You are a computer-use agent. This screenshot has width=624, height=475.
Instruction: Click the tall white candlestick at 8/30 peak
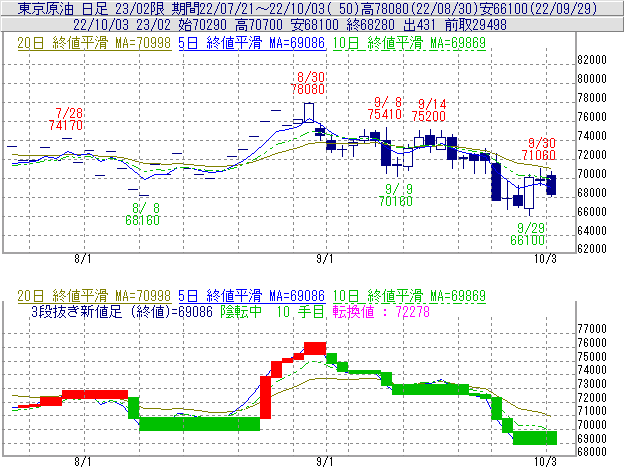pos(309,113)
